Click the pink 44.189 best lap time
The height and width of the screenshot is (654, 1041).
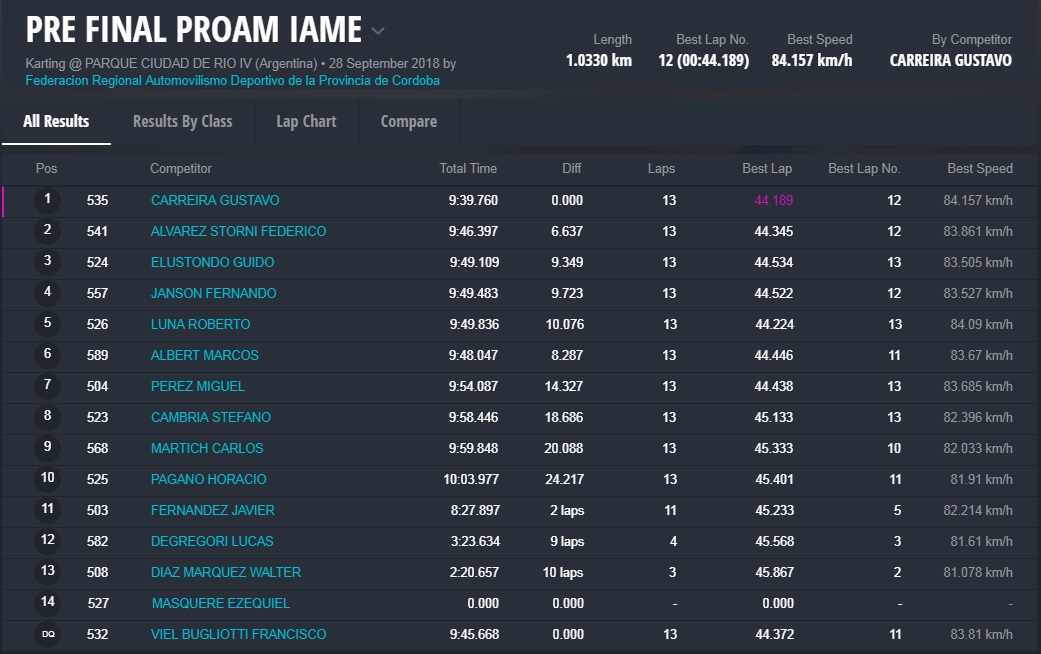tap(773, 200)
